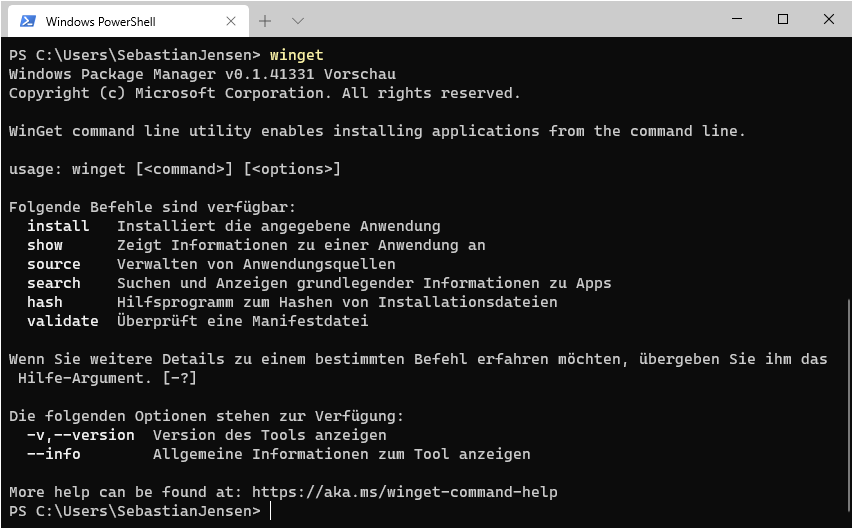Close the Windows Terminal window
The width and height of the screenshot is (853, 529).
point(829,19)
